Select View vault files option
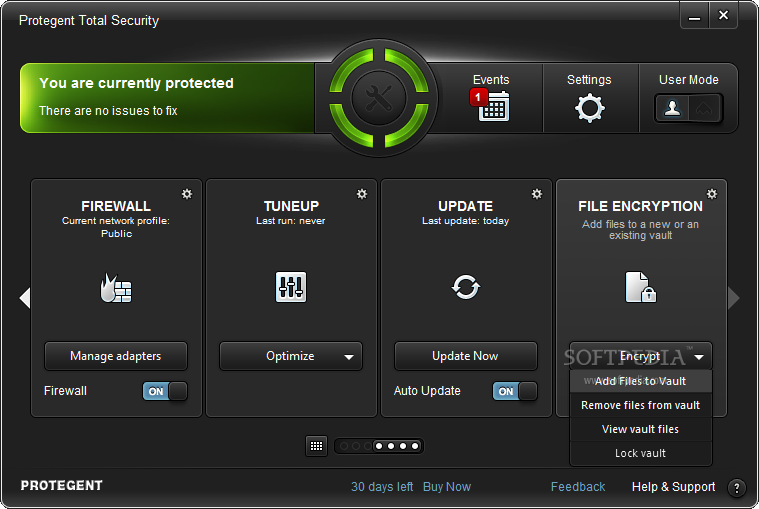Viewport: 759px width, 509px height. [x=640, y=429]
